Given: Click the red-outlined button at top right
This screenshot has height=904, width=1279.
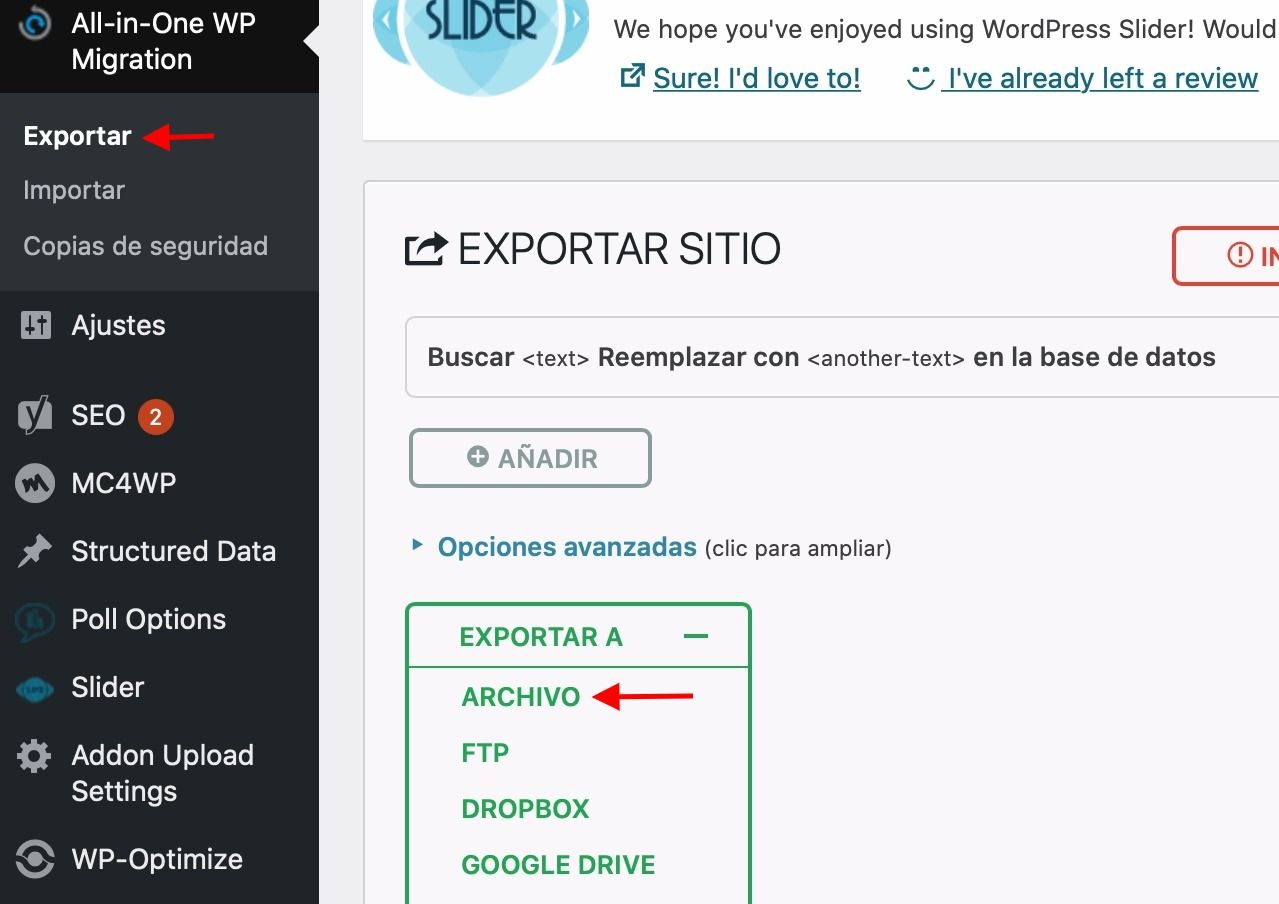Looking at the screenshot, I should [1226, 256].
